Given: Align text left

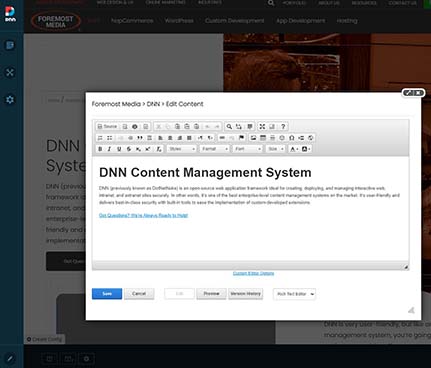Looking at the screenshot, I should (161, 138).
